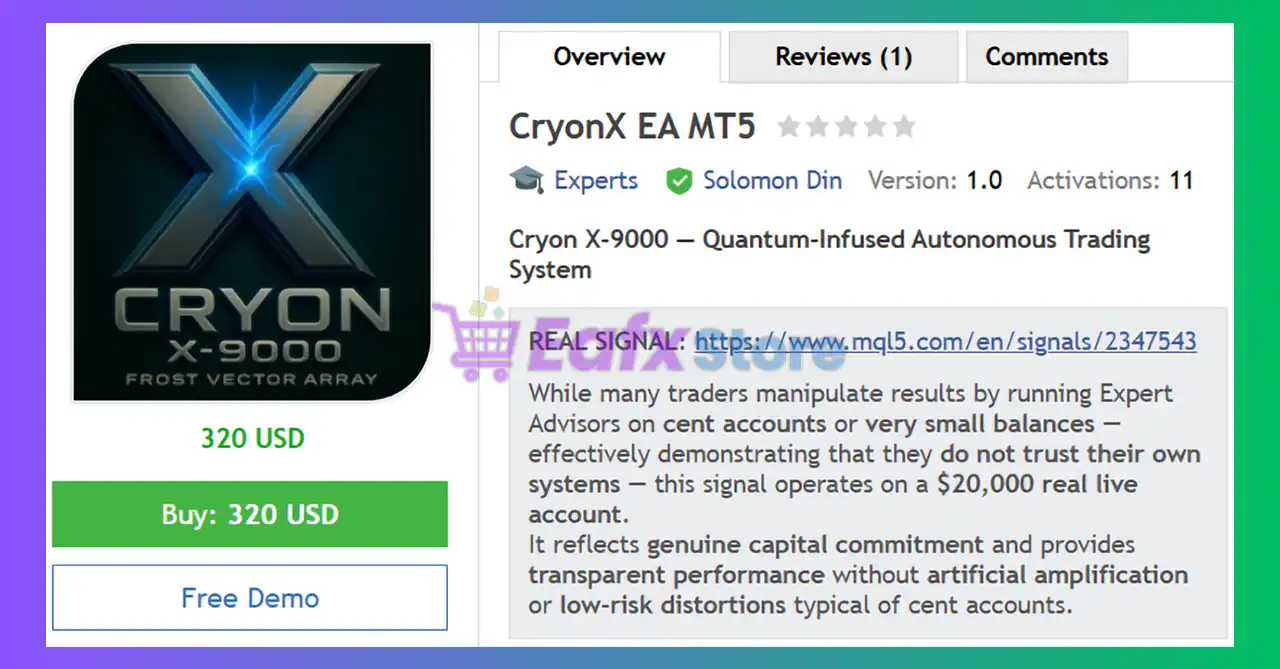Open the mql5.com signals link
Viewport: 1280px width, 669px height.
pos(945,341)
